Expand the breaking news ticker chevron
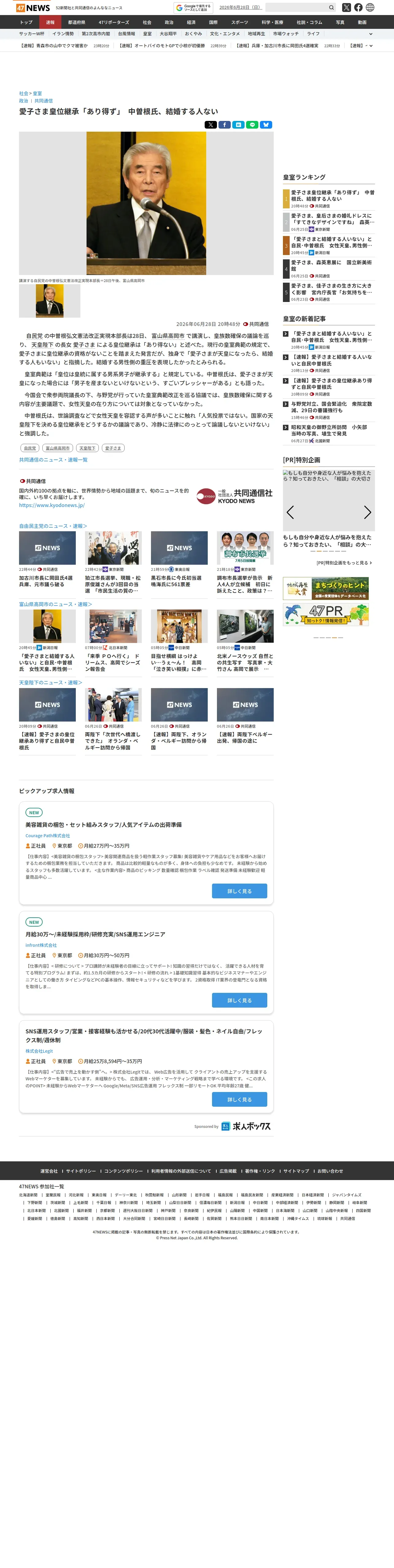 tap(371, 46)
